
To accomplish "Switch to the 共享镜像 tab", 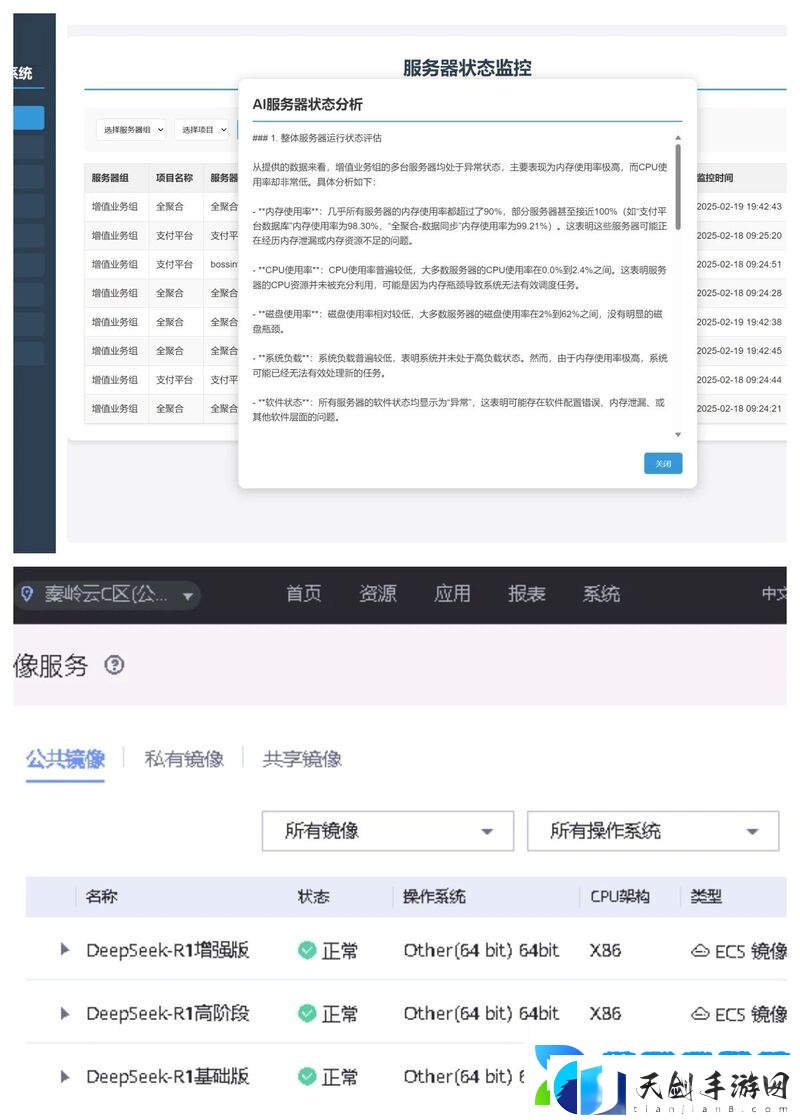I will [x=302, y=759].
